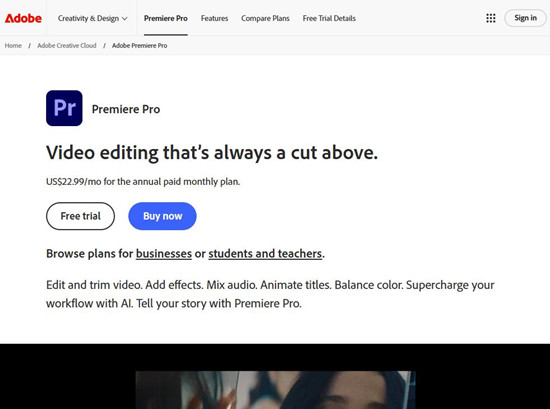Image resolution: width=550 pixels, height=409 pixels.
Task: Click the Premiere Pro Pr app icon
Action: [x=64, y=108]
